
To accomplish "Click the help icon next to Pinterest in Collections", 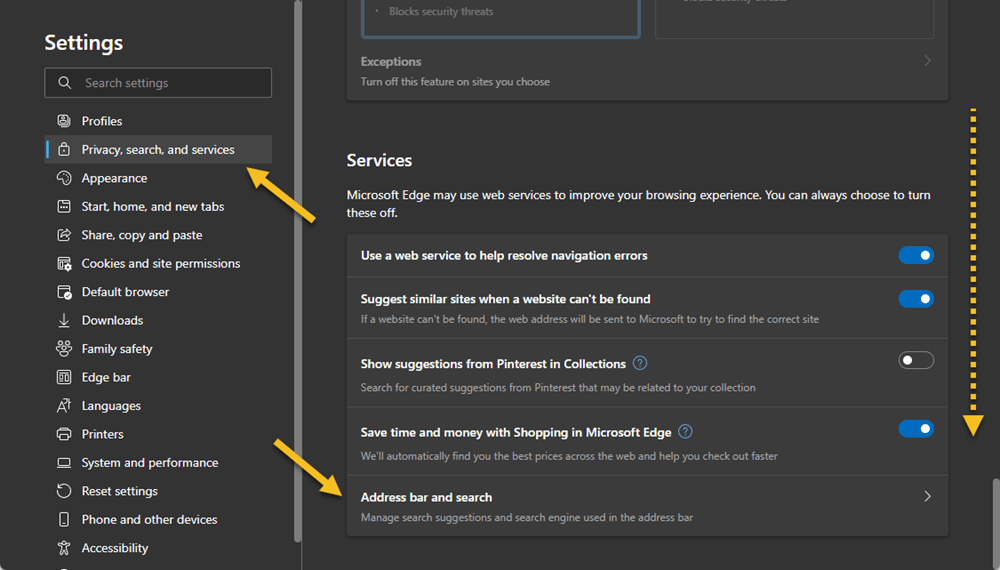I will click(x=640, y=363).
